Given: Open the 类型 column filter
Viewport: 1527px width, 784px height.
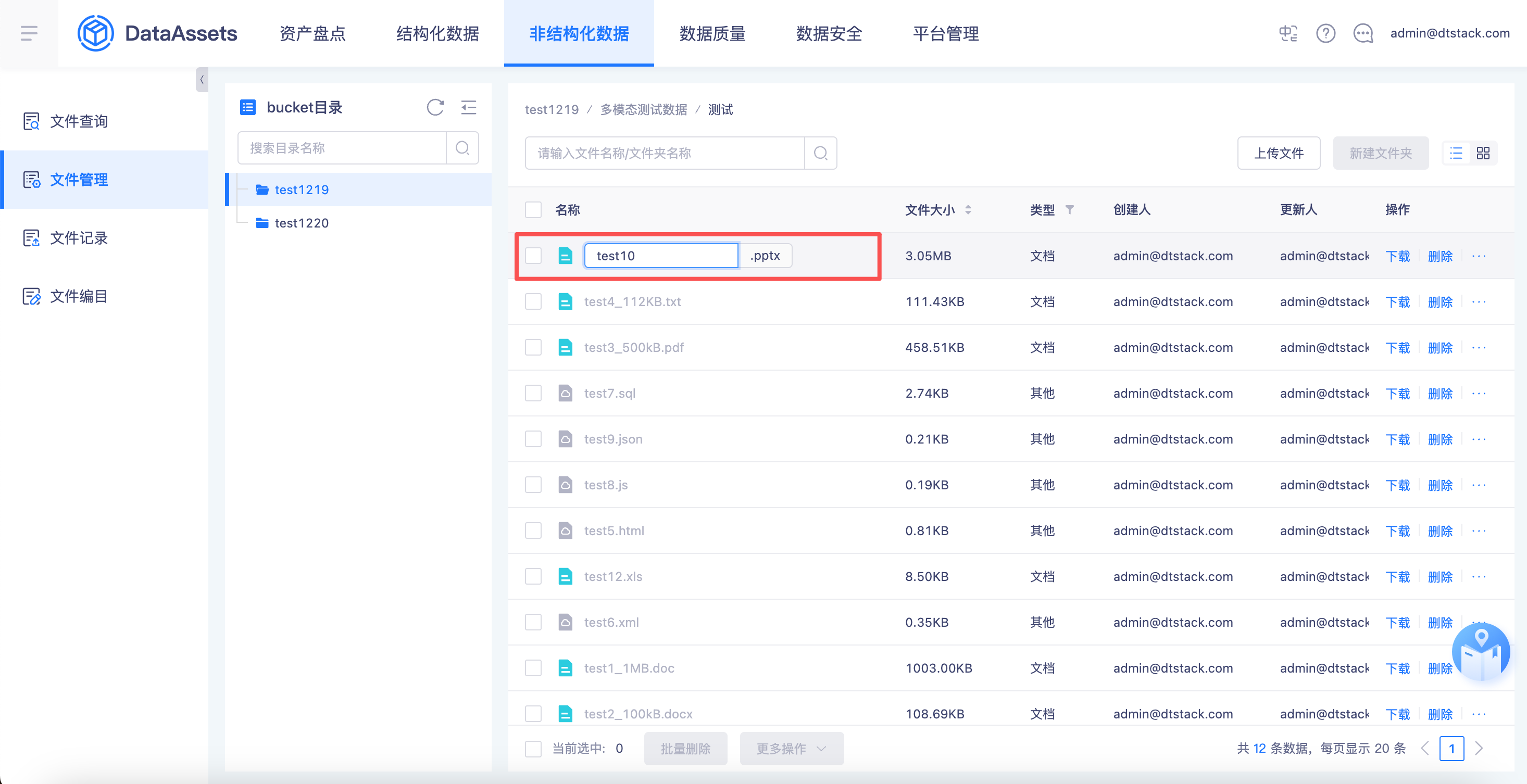Looking at the screenshot, I should pyautogui.click(x=1070, y=210).
